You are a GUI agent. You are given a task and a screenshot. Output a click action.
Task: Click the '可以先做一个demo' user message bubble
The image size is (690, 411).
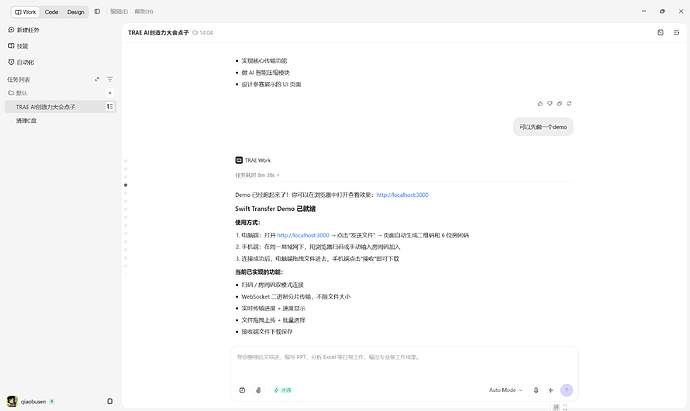pyautogui.click(x=543, y=127)
